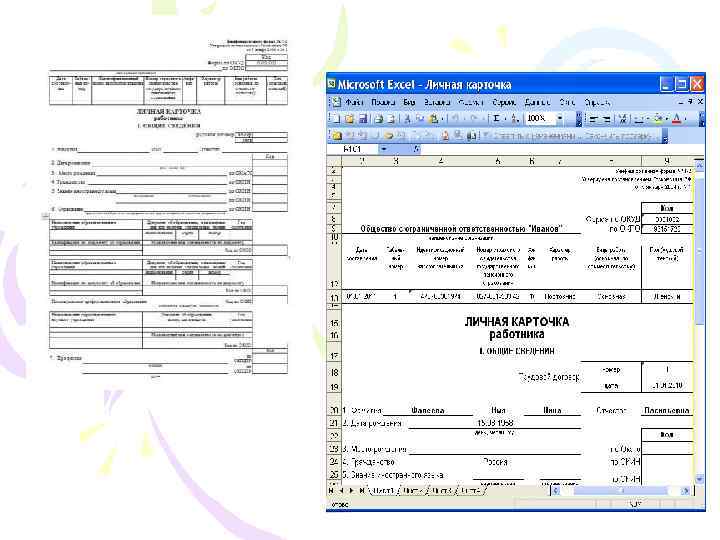Switch to Лист1 sheet tab

click(x=384, y=491)
